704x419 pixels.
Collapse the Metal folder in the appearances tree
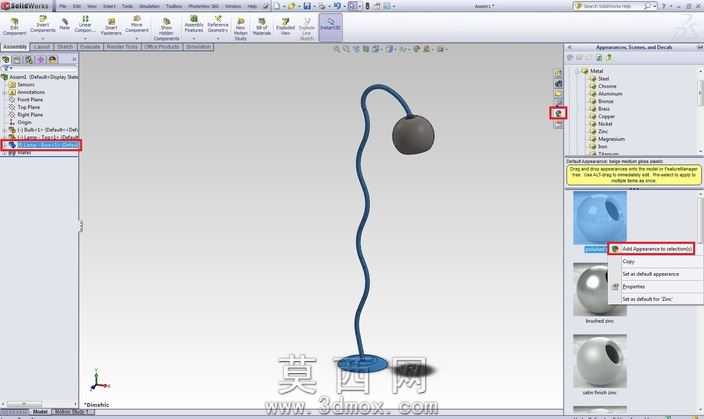pos(577,71)
